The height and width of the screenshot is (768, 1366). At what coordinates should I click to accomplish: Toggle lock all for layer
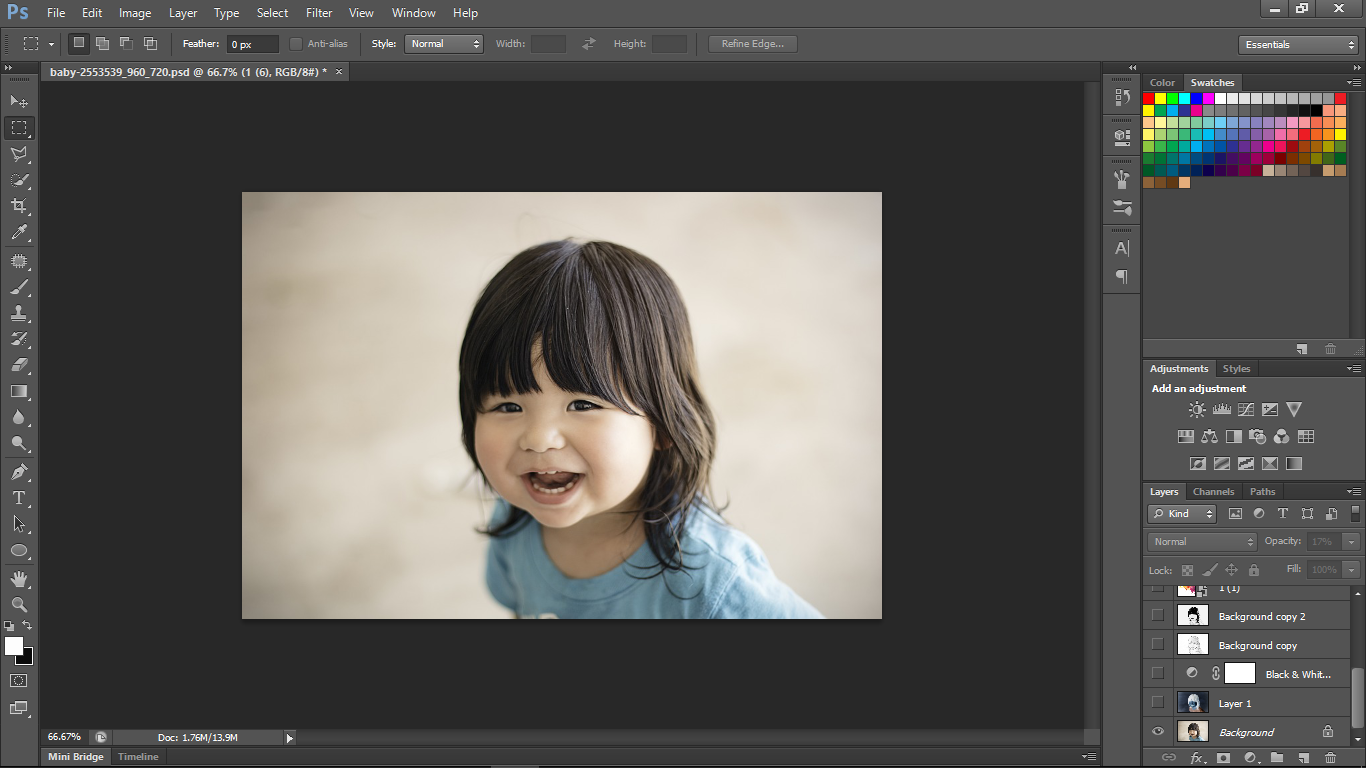(1253, 569)
